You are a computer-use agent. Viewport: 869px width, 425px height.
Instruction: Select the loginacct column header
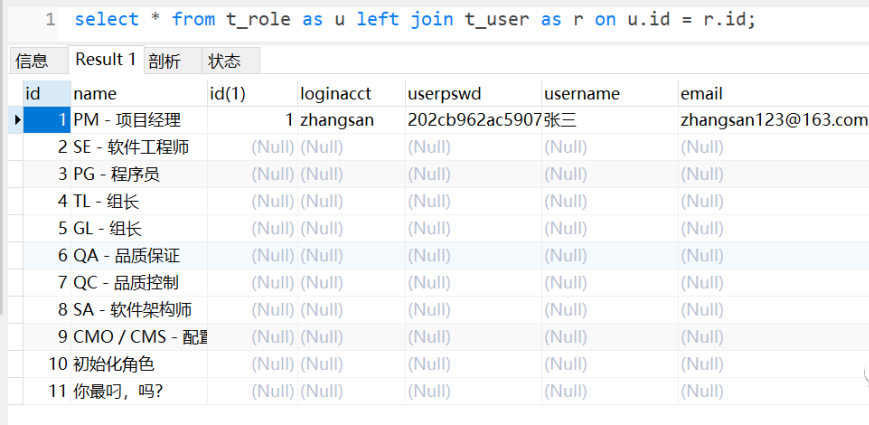[x=336, y=94]
